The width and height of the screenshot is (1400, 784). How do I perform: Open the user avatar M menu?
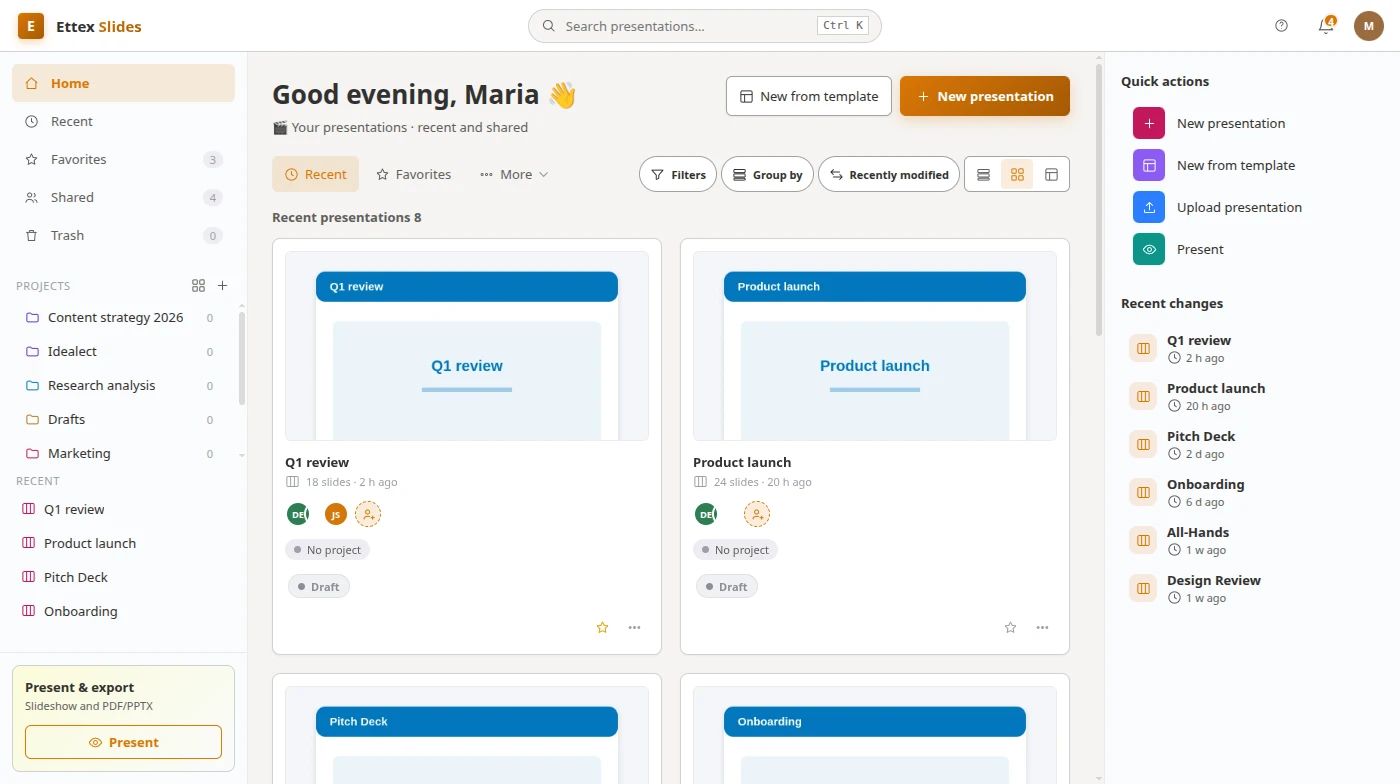pyautogui.click(x=1369, y=26)
